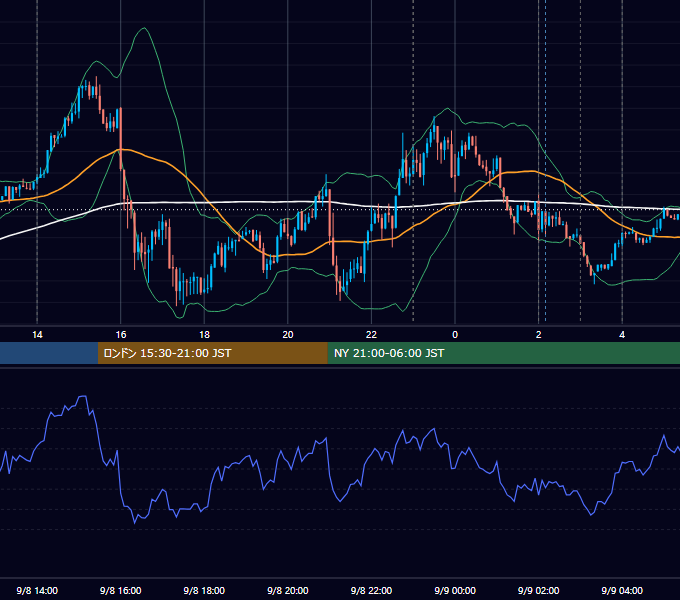The image size is (680, 600).
Task: Click the 22 hour label on time axis
Action: click(371, 335)
